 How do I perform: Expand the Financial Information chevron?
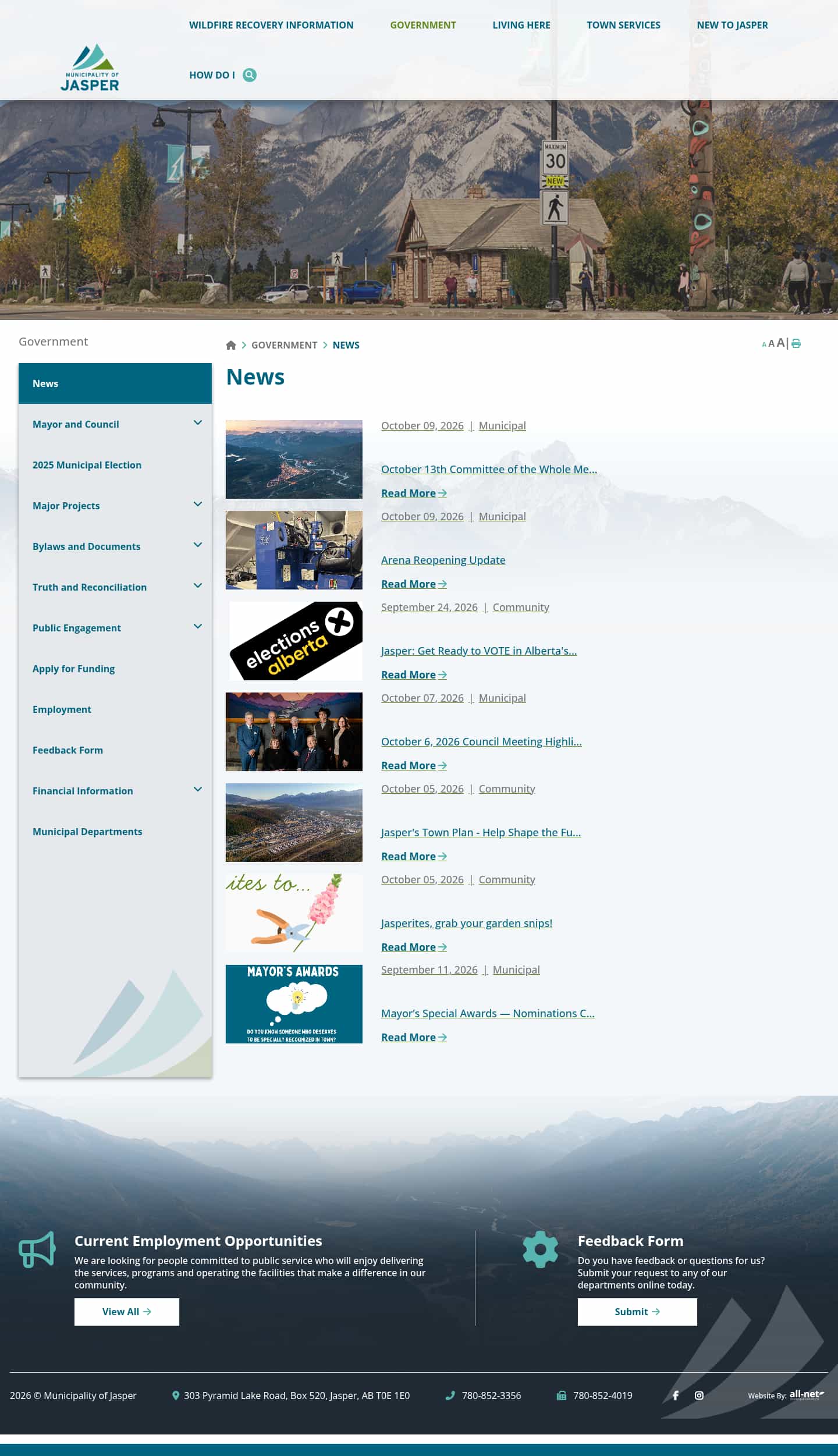click(198, 789)
